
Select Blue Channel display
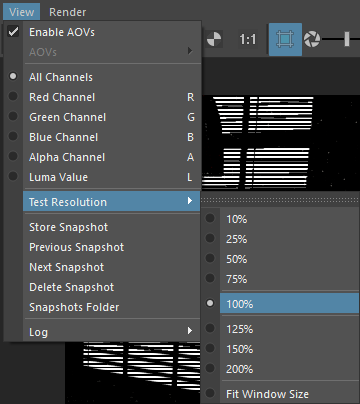pyautogui.click(x=102, y=137)
